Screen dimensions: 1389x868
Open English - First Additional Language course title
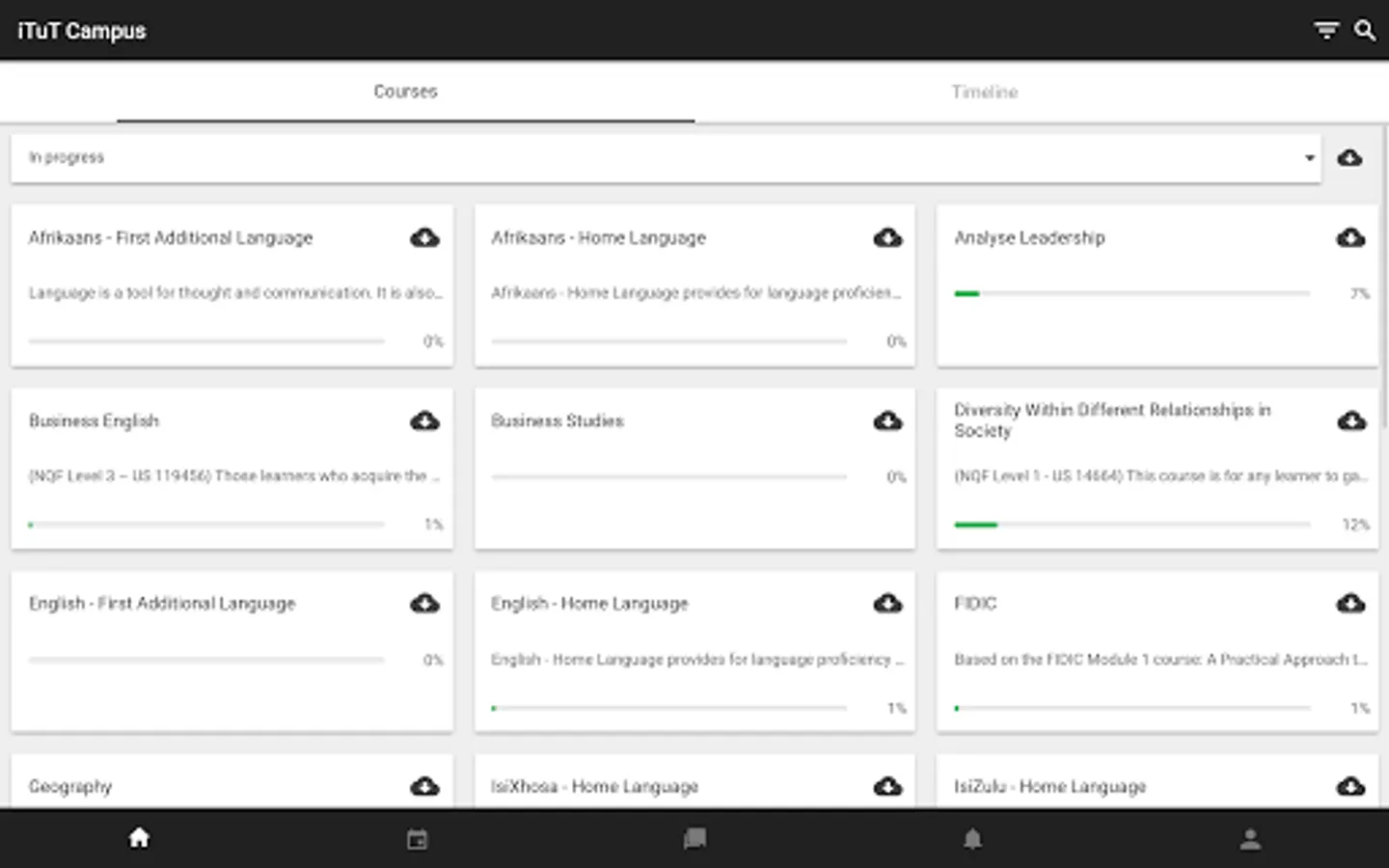(162, 603)
